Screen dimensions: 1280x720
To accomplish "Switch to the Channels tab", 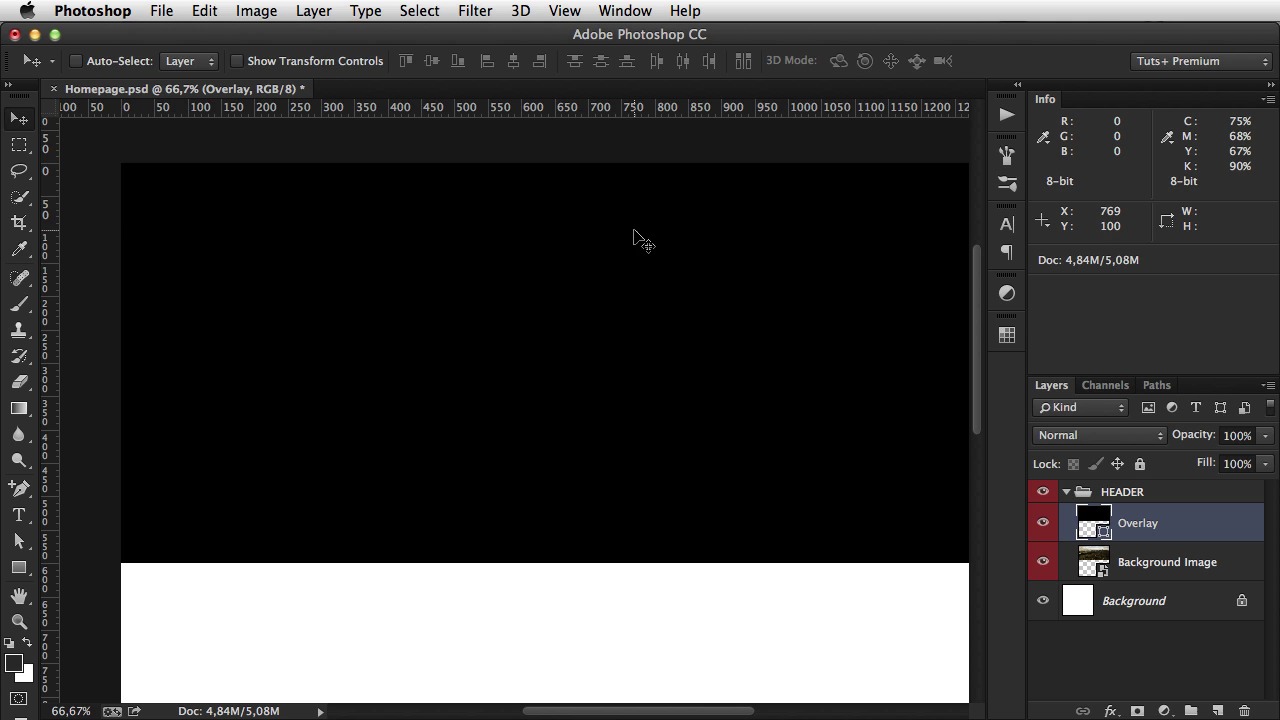I will coord(1105,385).
